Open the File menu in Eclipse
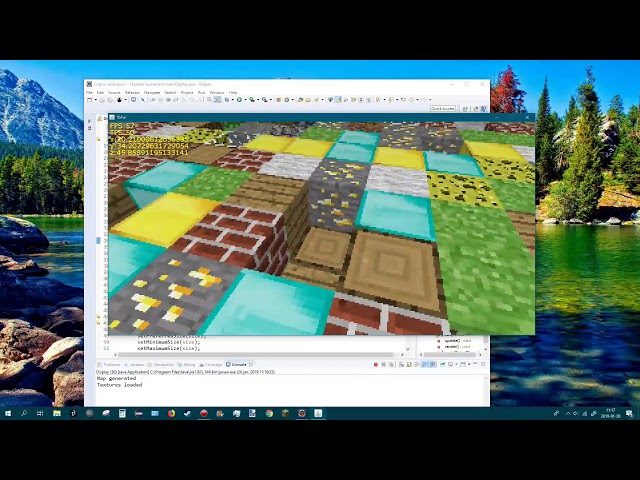The height and width of the screenshot is (480, 640). tap(89, 93)
